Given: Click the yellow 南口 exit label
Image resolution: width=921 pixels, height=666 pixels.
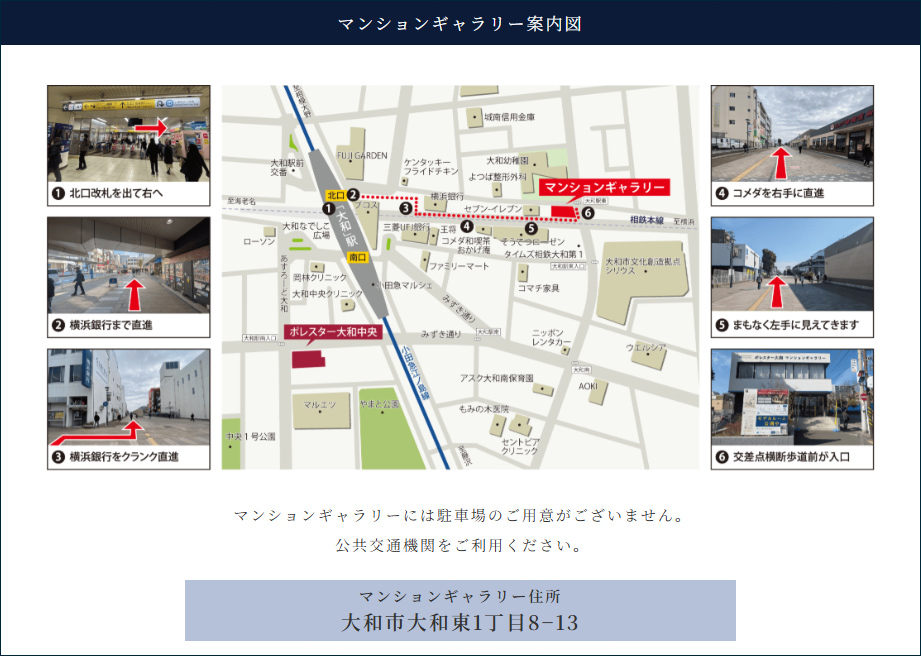Looking at the screenshot, I should 357,257.
